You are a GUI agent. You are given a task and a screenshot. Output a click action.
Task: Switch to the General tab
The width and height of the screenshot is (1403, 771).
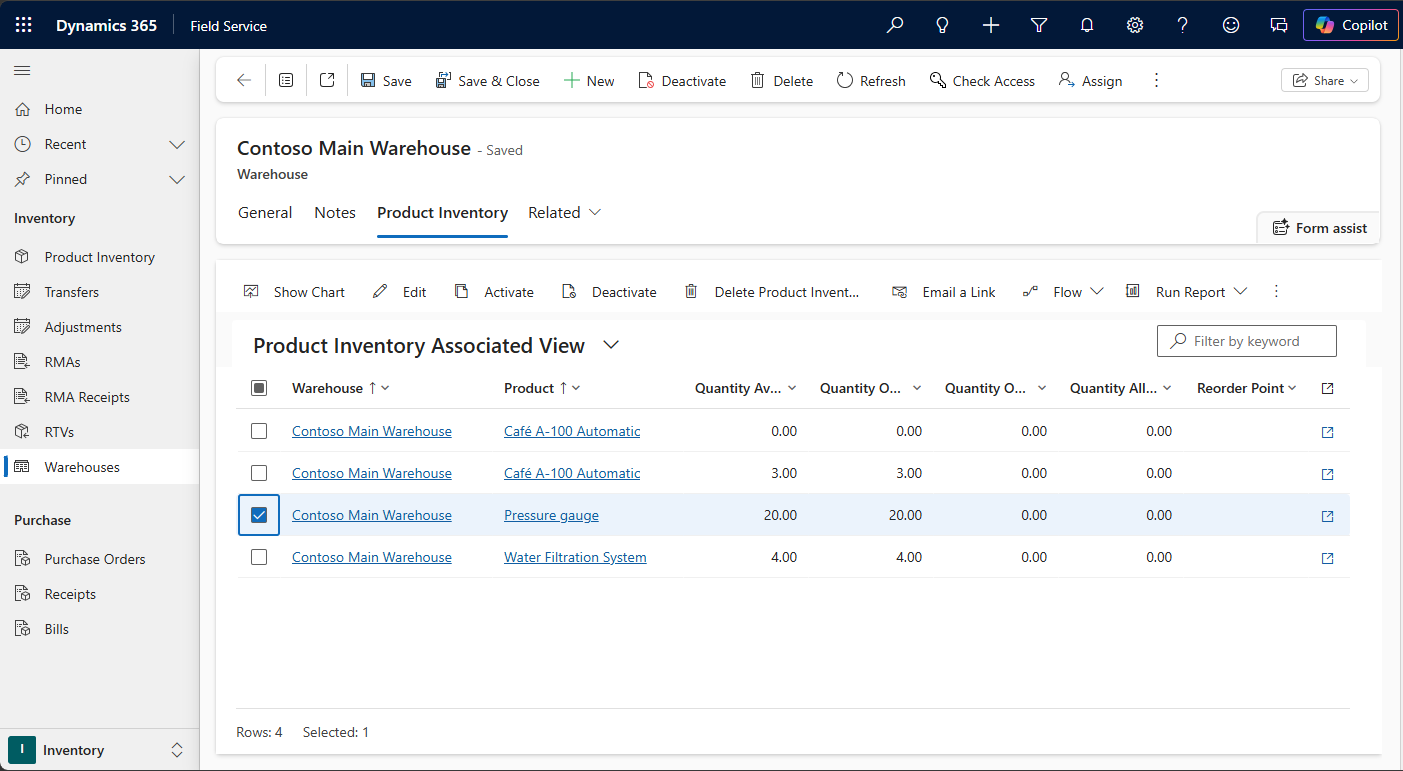(265, 213)
